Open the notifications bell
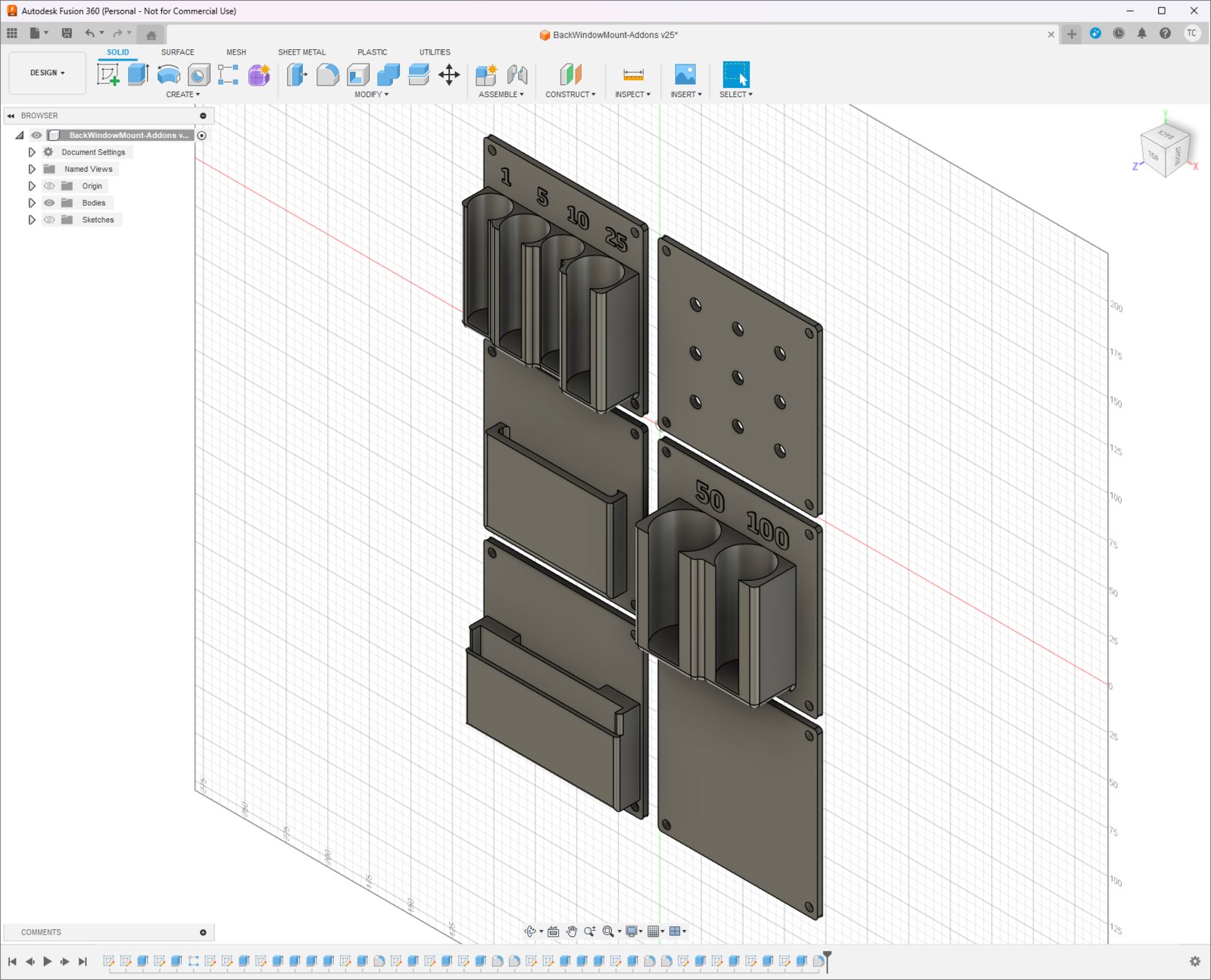 (x=1142, y=33)
